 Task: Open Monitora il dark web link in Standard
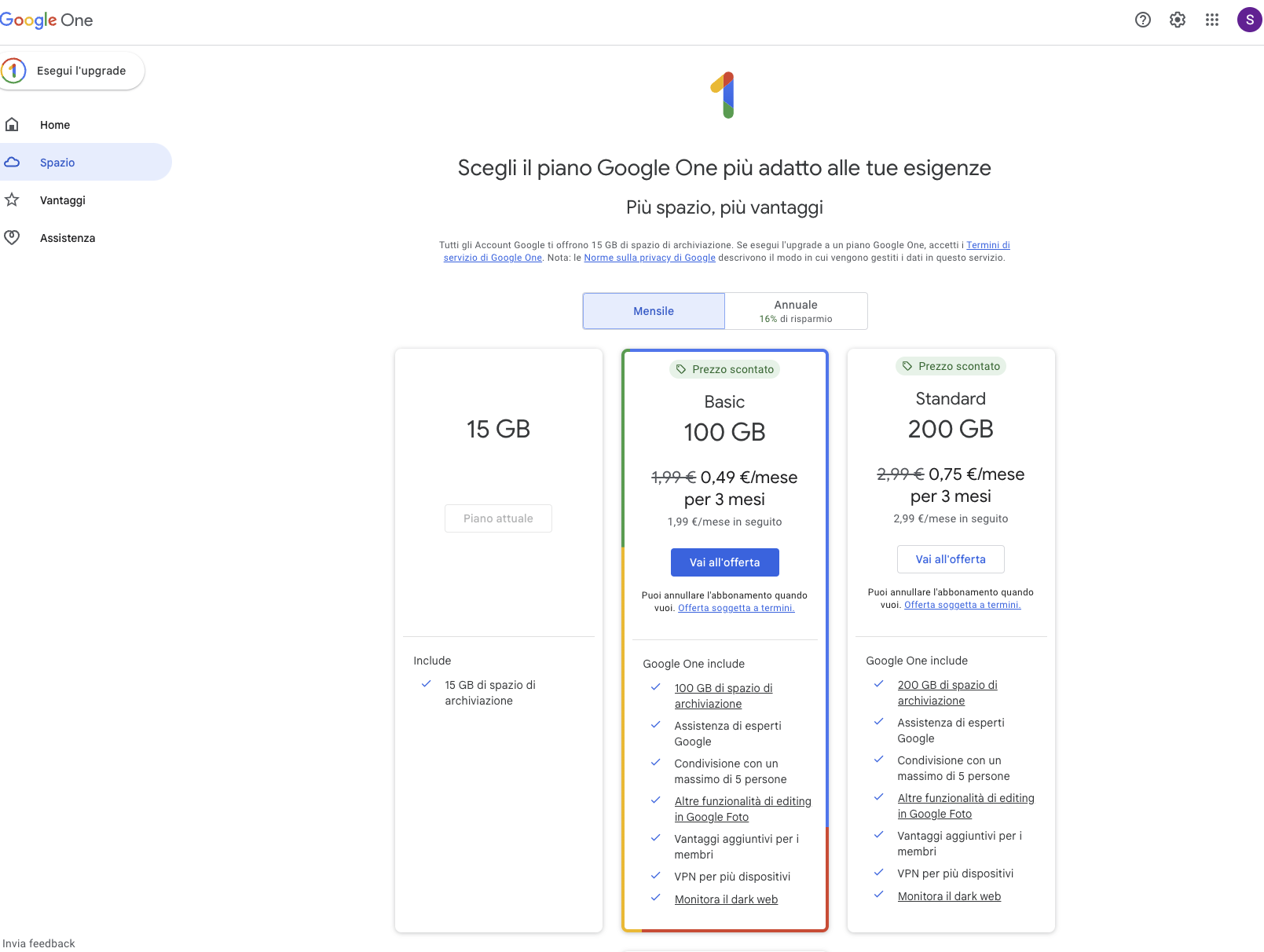coord(949,896)
